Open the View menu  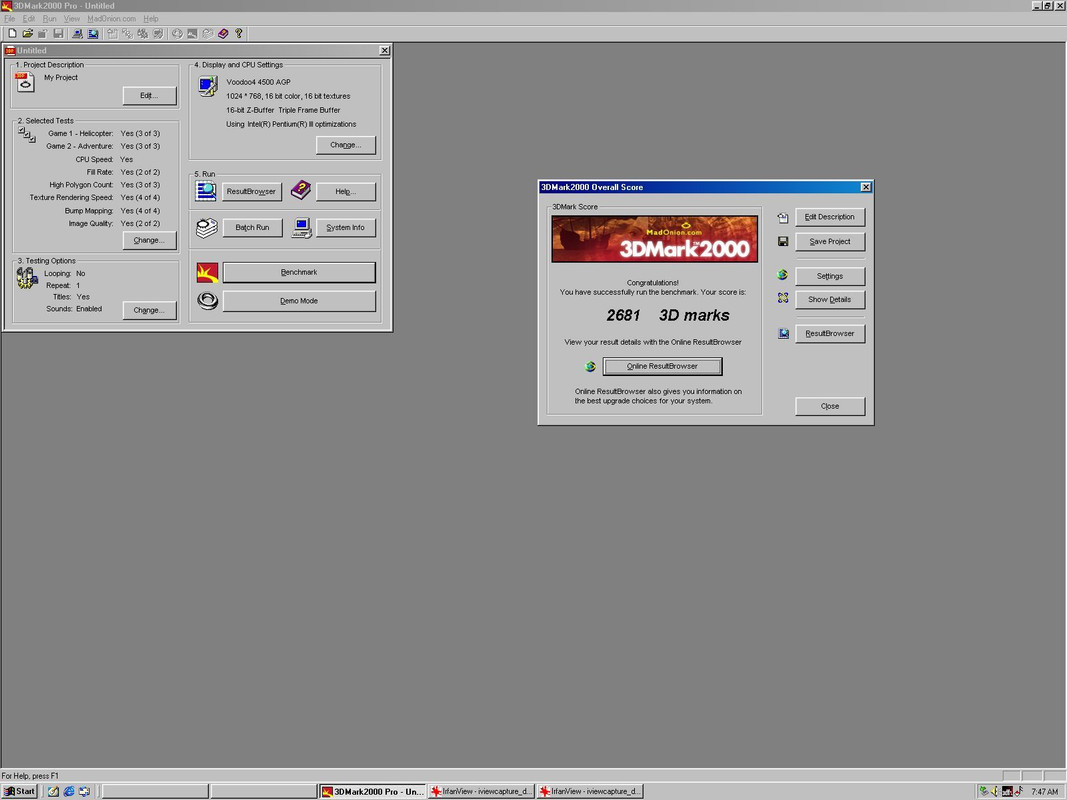pos(71,18)
